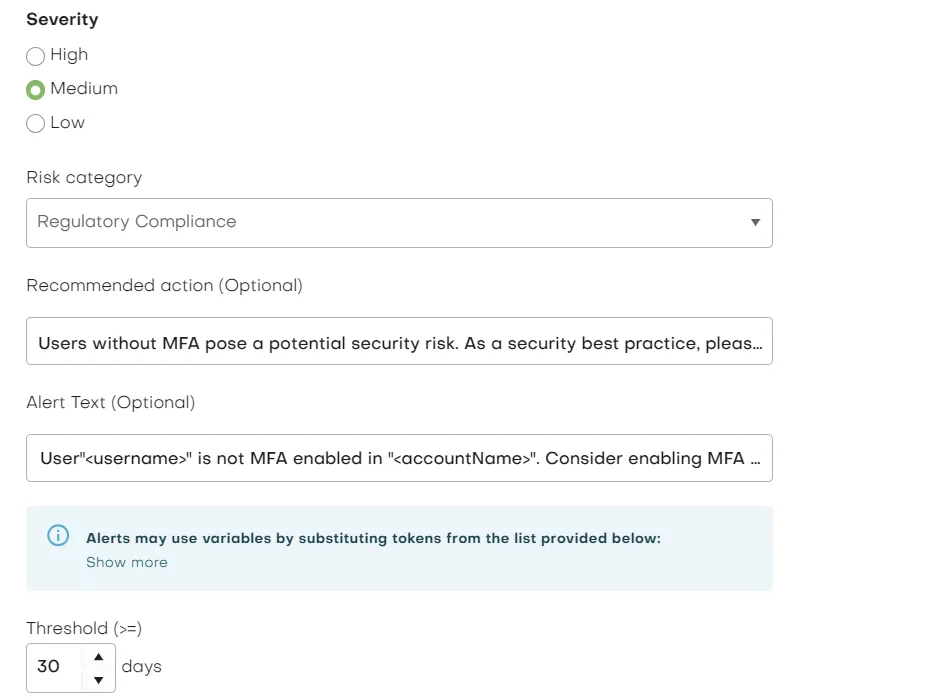The width and height of the screenshot is (946, 699).
Task: Click the Severity section heading
Action: [62, 19]
